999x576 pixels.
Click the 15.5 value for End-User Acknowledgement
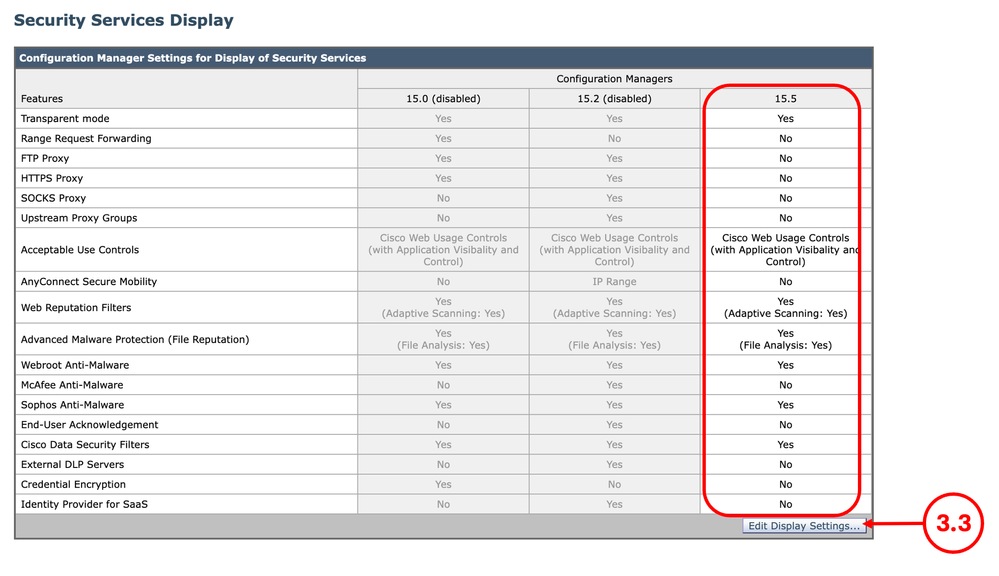[786, 424]
